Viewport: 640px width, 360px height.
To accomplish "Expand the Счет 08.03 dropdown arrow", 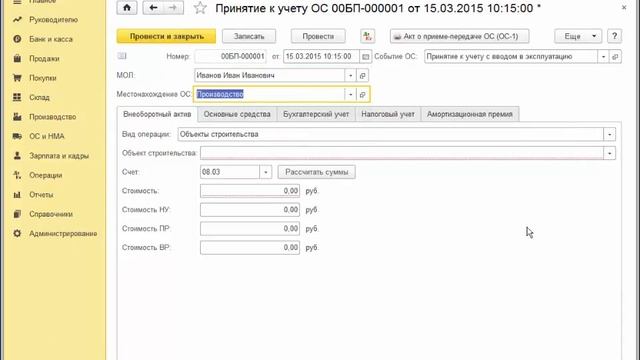I will [266, 172].
